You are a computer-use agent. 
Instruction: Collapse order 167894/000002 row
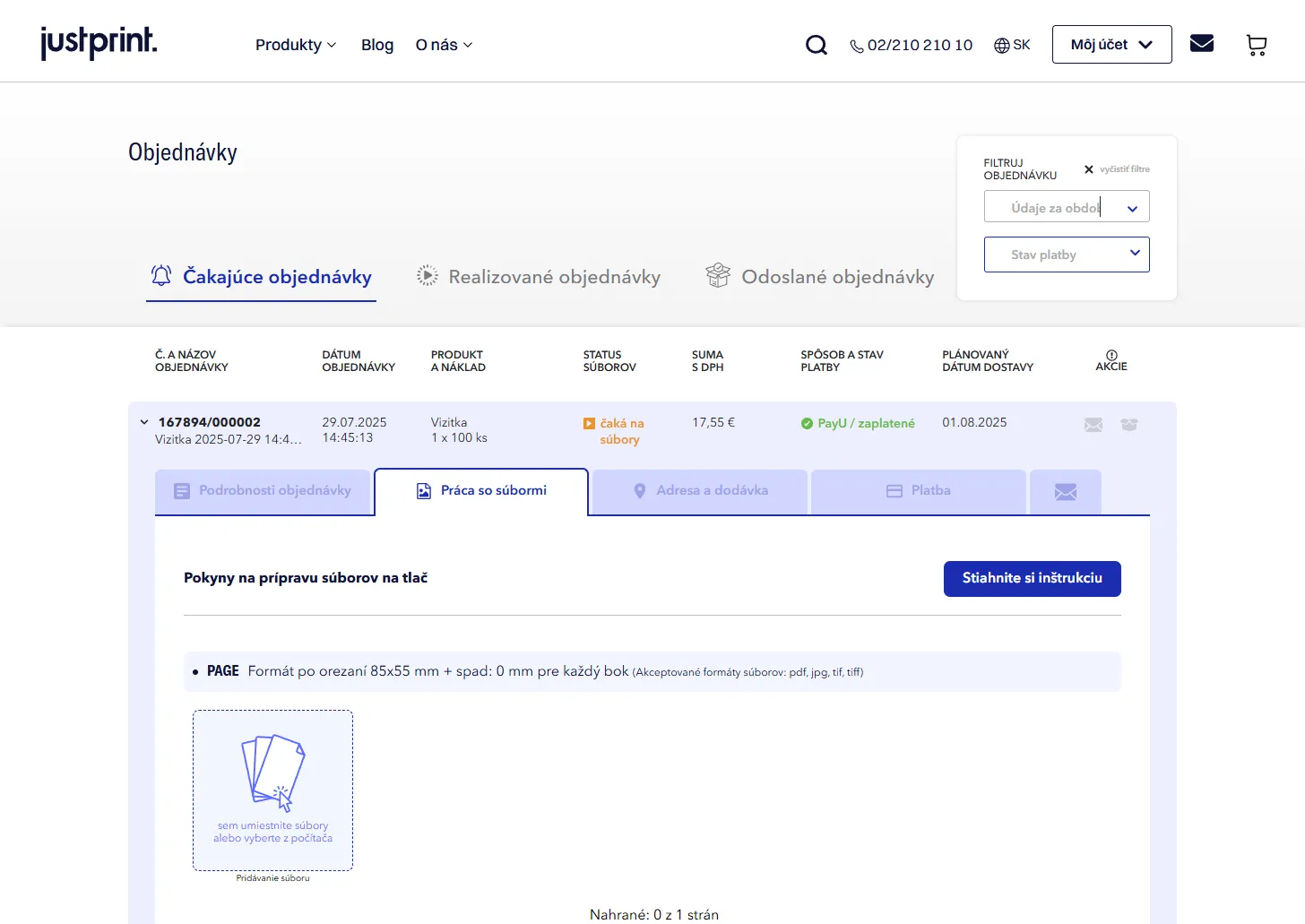pos(144,422)
